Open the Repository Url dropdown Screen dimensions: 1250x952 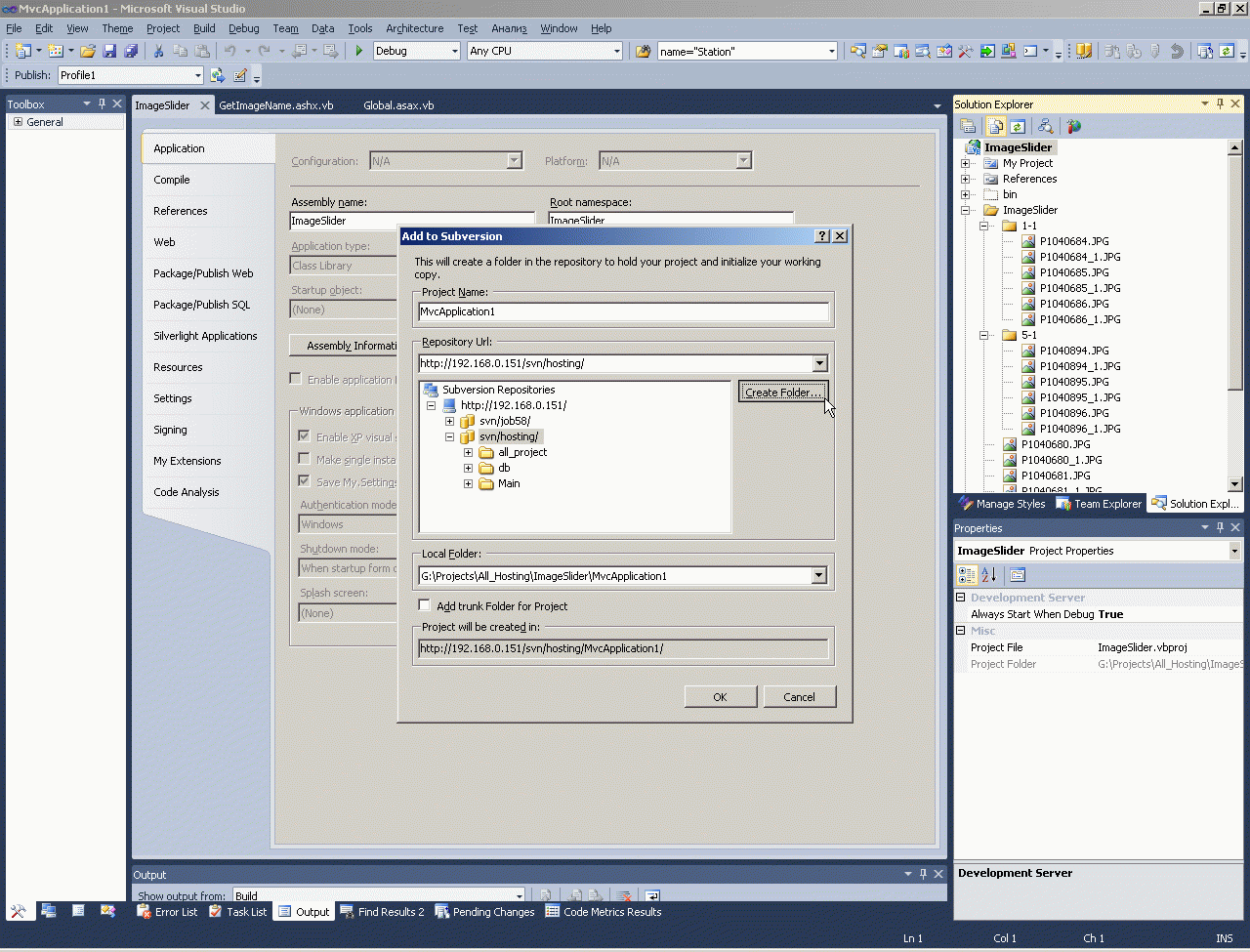click(x=819, y=363)
